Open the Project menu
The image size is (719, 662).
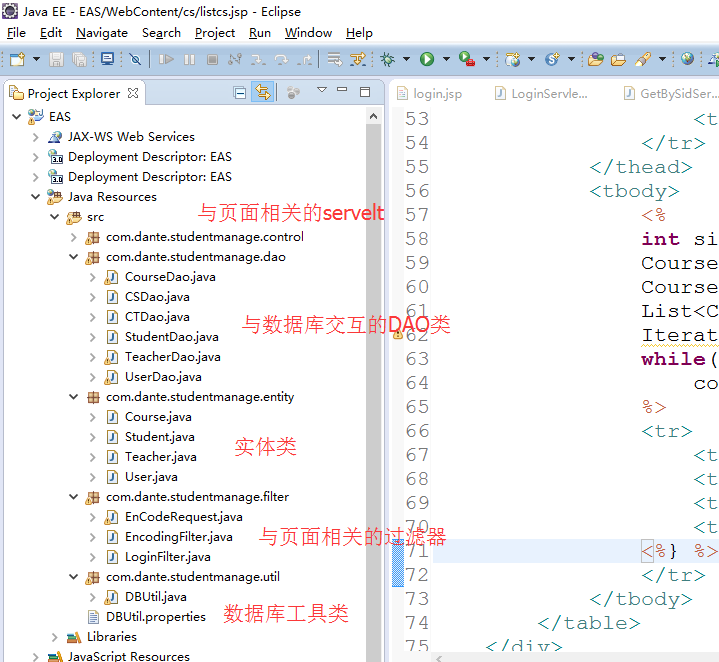pos(215,33)
